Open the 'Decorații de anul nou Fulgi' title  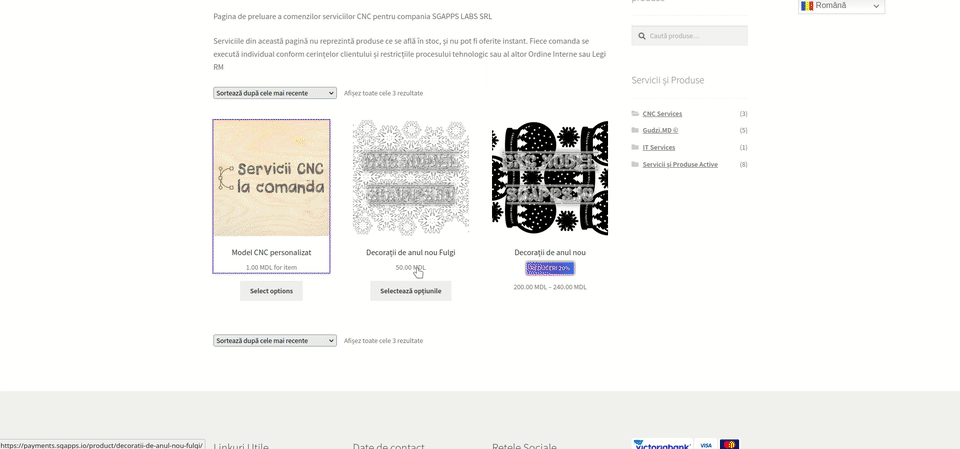(411, 252)
